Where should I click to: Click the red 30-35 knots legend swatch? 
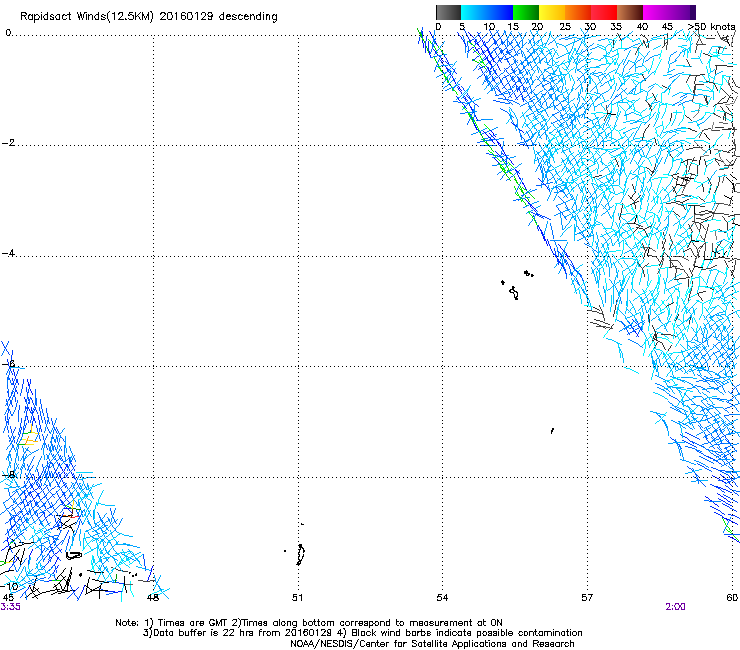[604, 12]
